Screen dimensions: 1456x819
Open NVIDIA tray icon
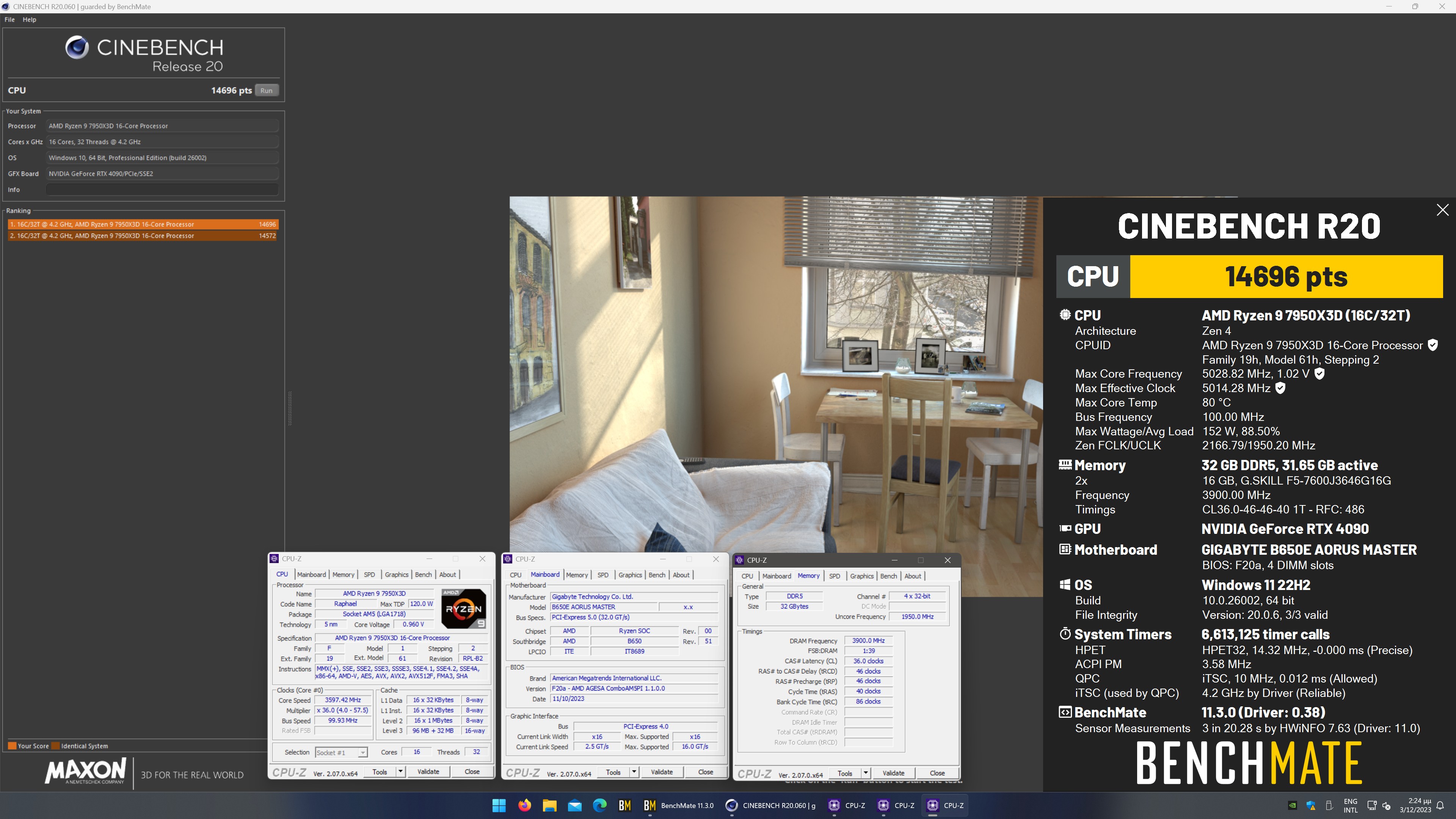click(1292, 805)
